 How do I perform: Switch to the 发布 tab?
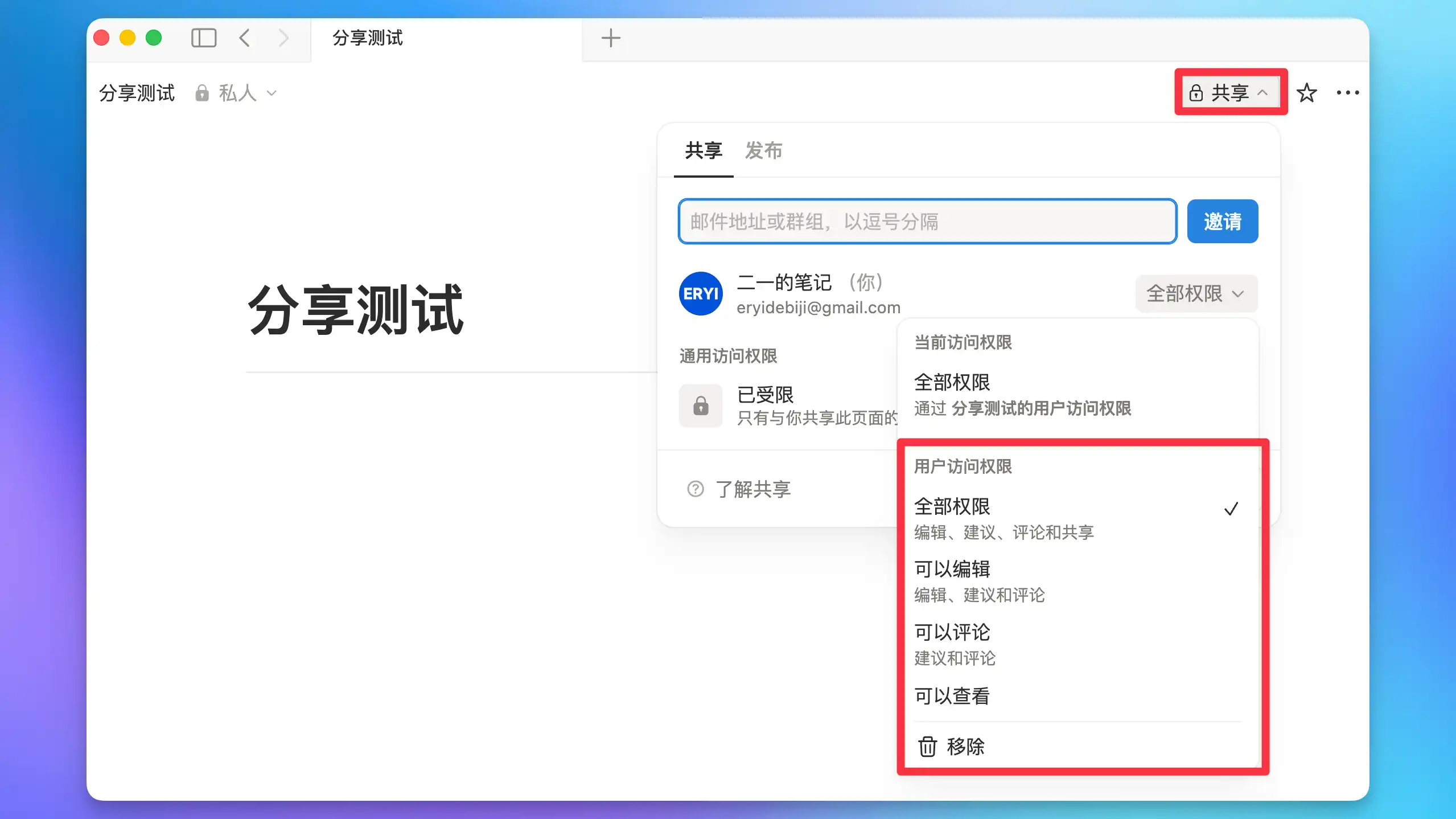(x=763, y=151)
